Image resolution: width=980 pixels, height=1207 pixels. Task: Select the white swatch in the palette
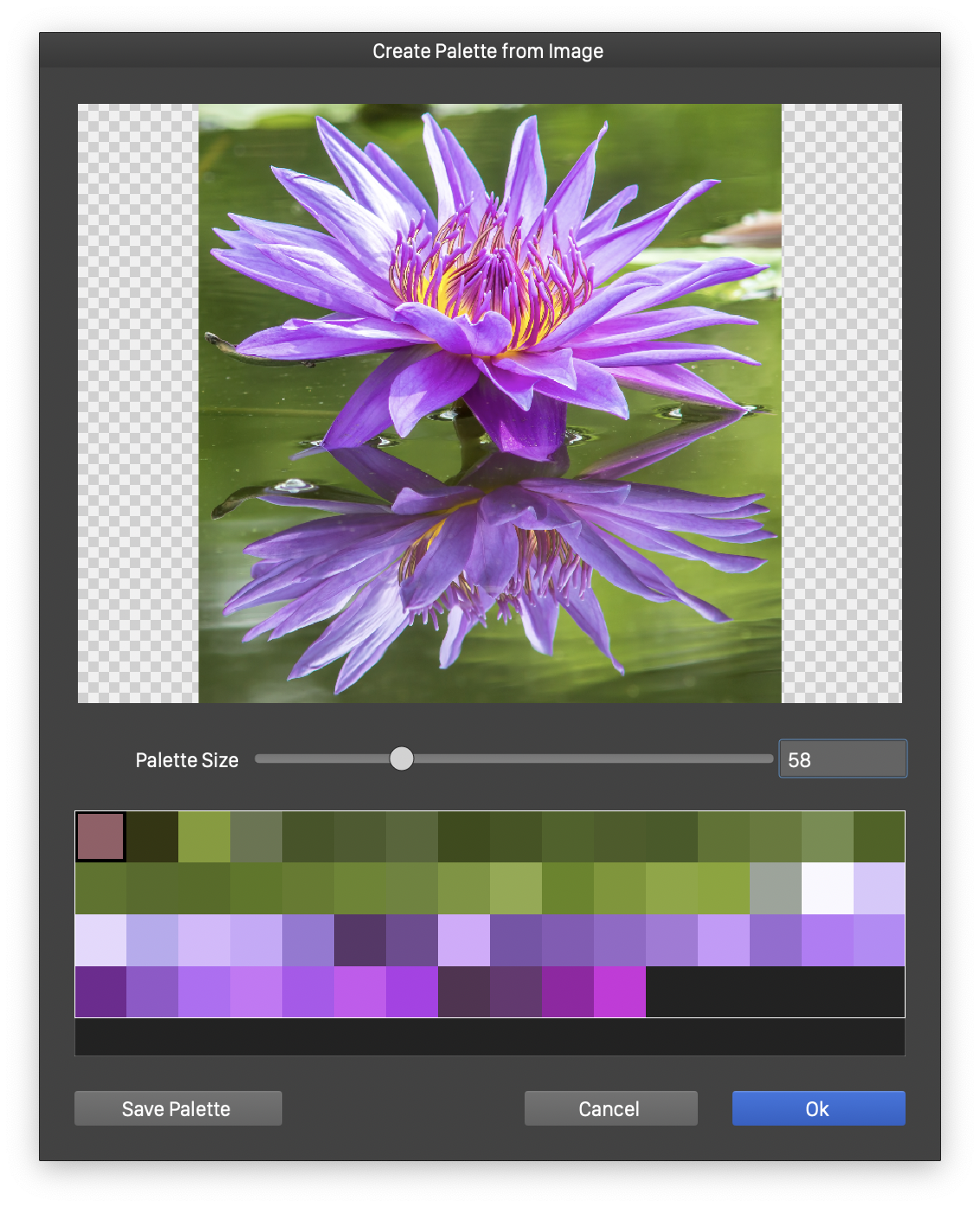click(x=828, y=888)
